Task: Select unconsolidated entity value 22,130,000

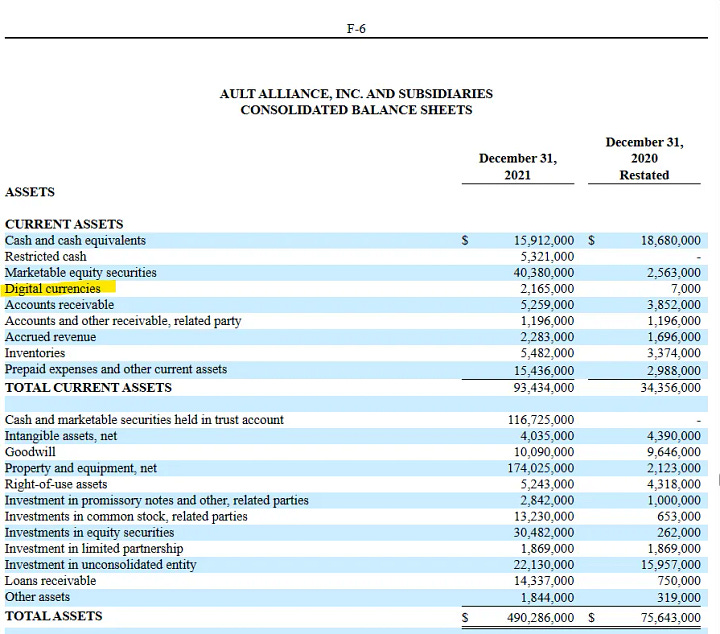Action: click(x=544, y=565)
